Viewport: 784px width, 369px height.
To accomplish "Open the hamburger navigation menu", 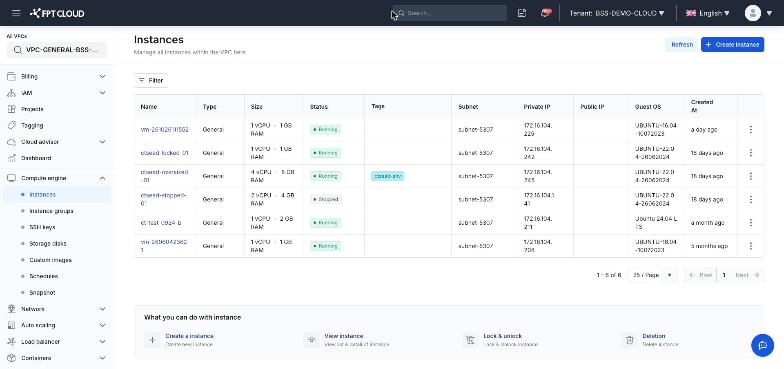I will click(x=16, y=13).
